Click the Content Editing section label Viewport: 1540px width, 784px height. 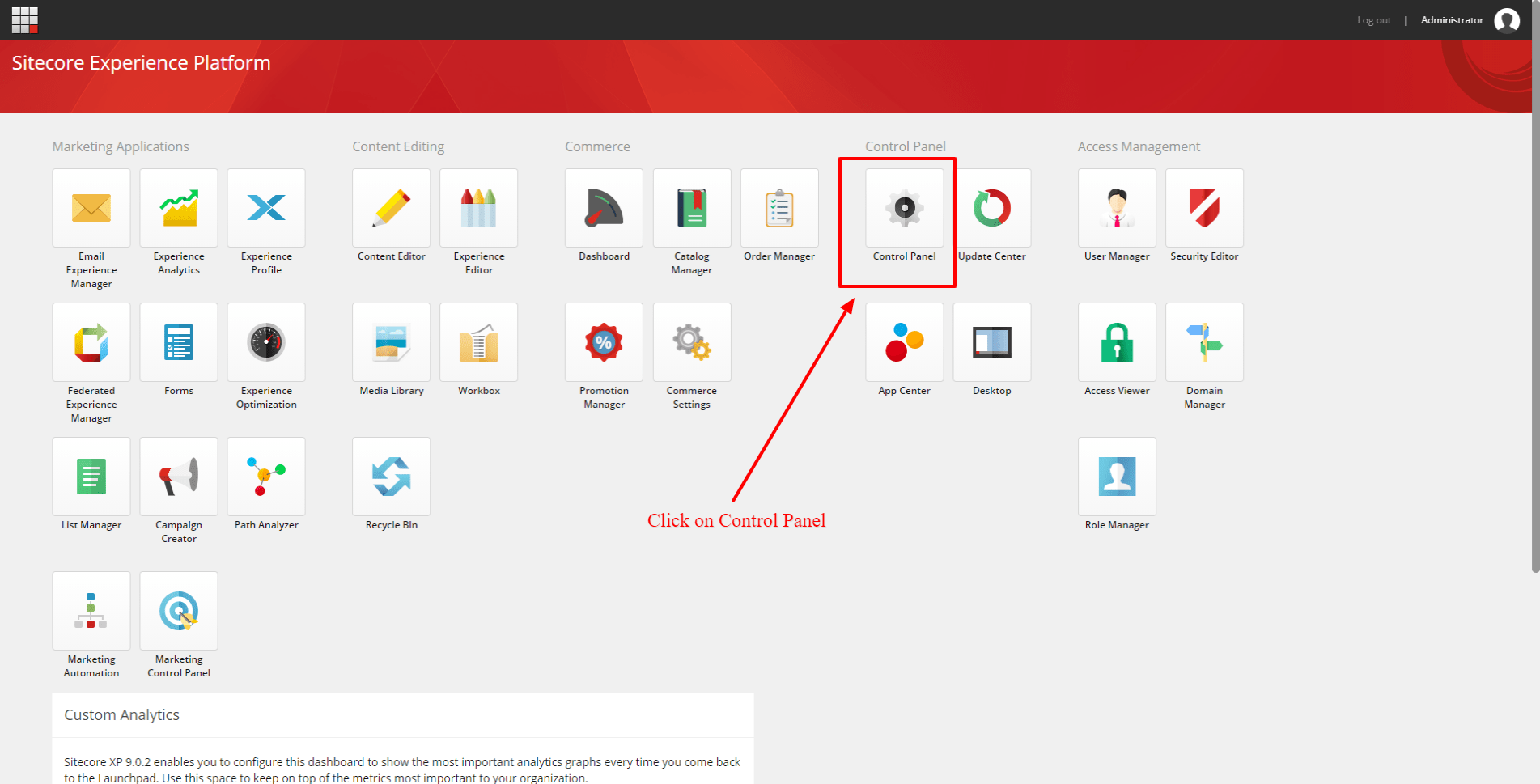pyautogui.click(x=398, y=147)
